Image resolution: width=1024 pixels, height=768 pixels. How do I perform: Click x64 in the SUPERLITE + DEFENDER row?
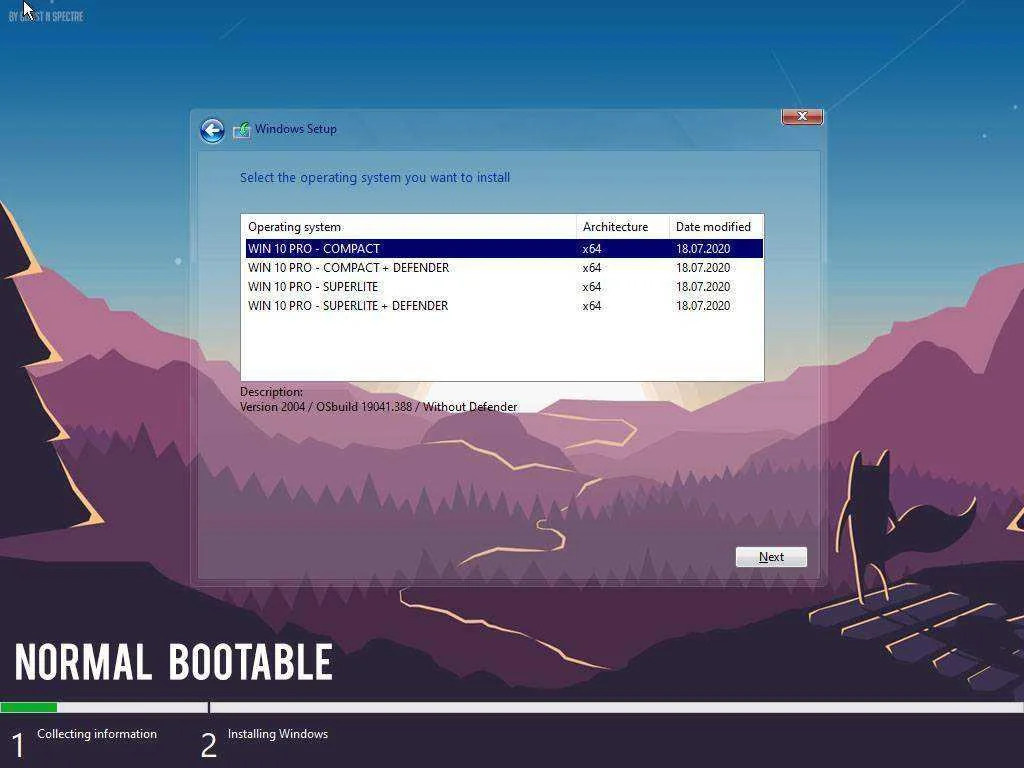click(x=592, y=306)
